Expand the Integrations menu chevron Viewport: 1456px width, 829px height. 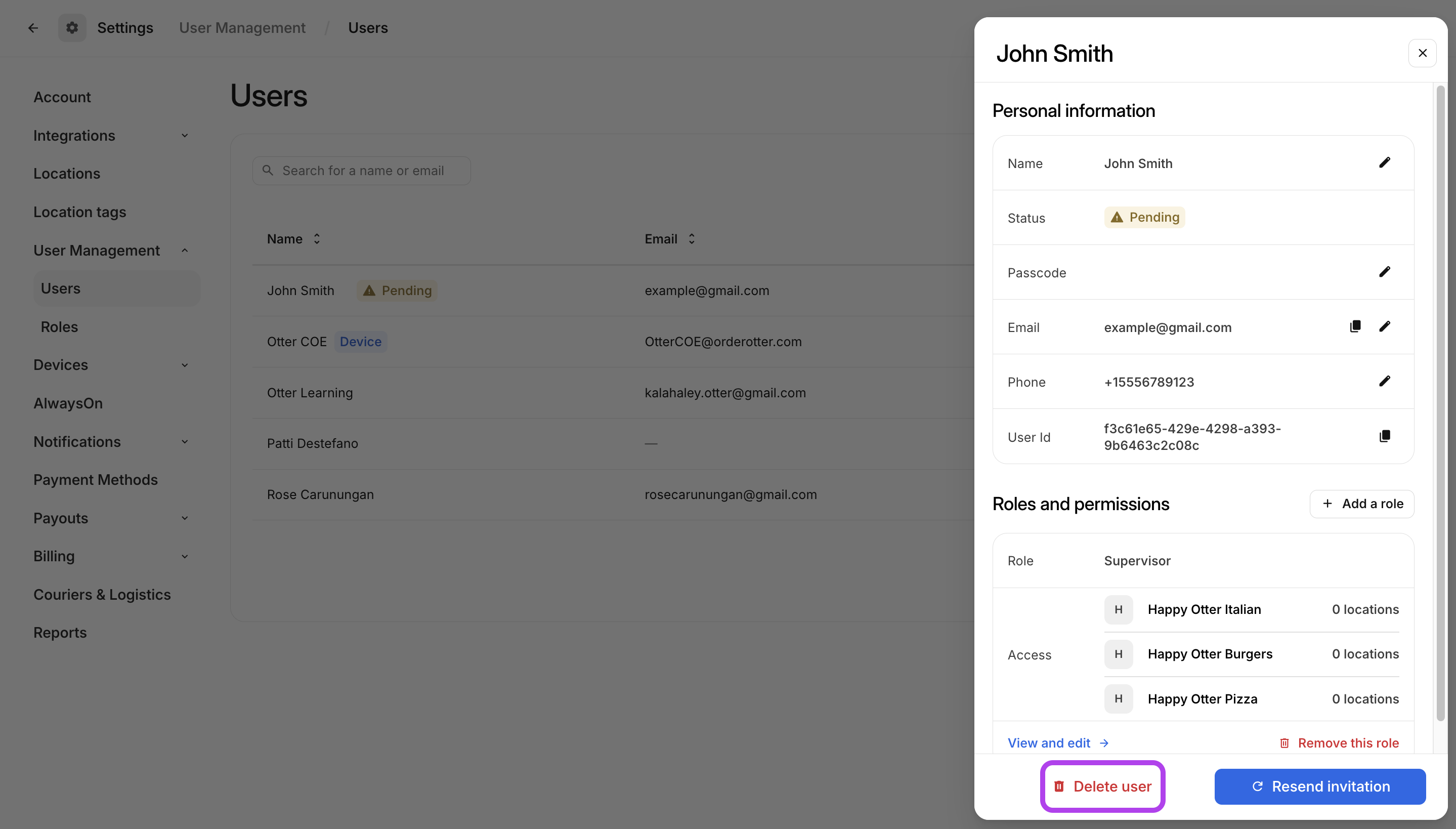click(184, 136)
